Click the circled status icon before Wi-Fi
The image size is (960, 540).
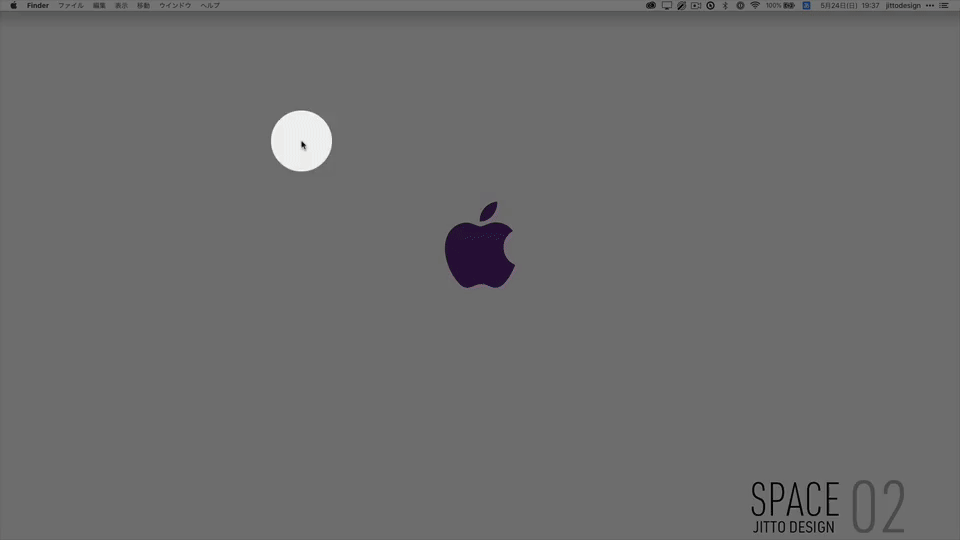pos(740,6)
